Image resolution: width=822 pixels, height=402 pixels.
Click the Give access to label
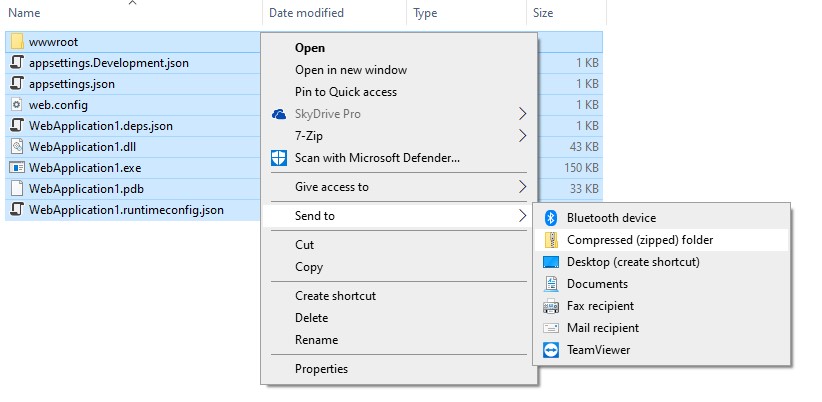point(331,187)
